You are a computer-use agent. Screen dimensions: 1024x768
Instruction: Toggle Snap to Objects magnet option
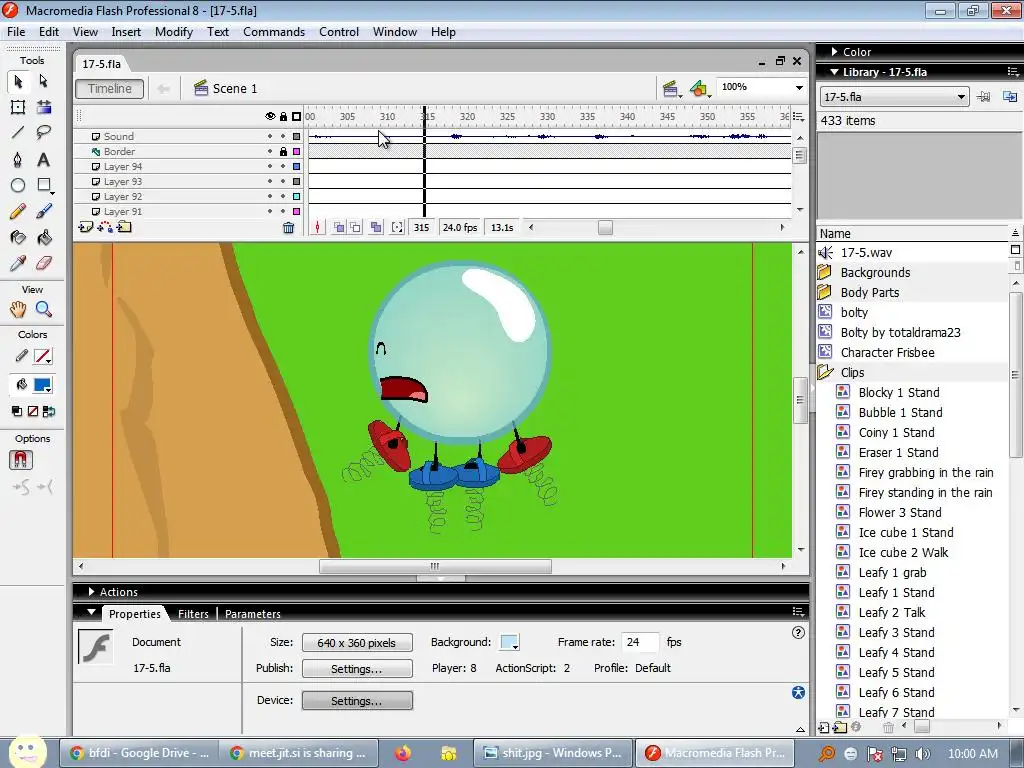coord(20,460)
